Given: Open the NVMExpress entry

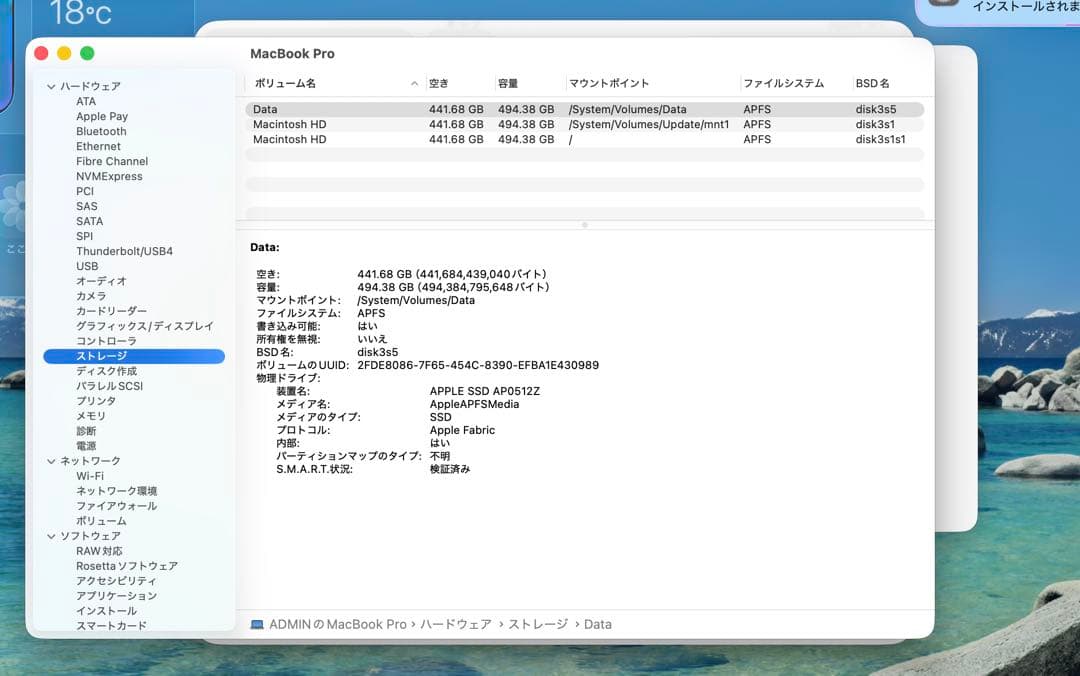Looking at the screenshot, I should (x=110, y=176).
